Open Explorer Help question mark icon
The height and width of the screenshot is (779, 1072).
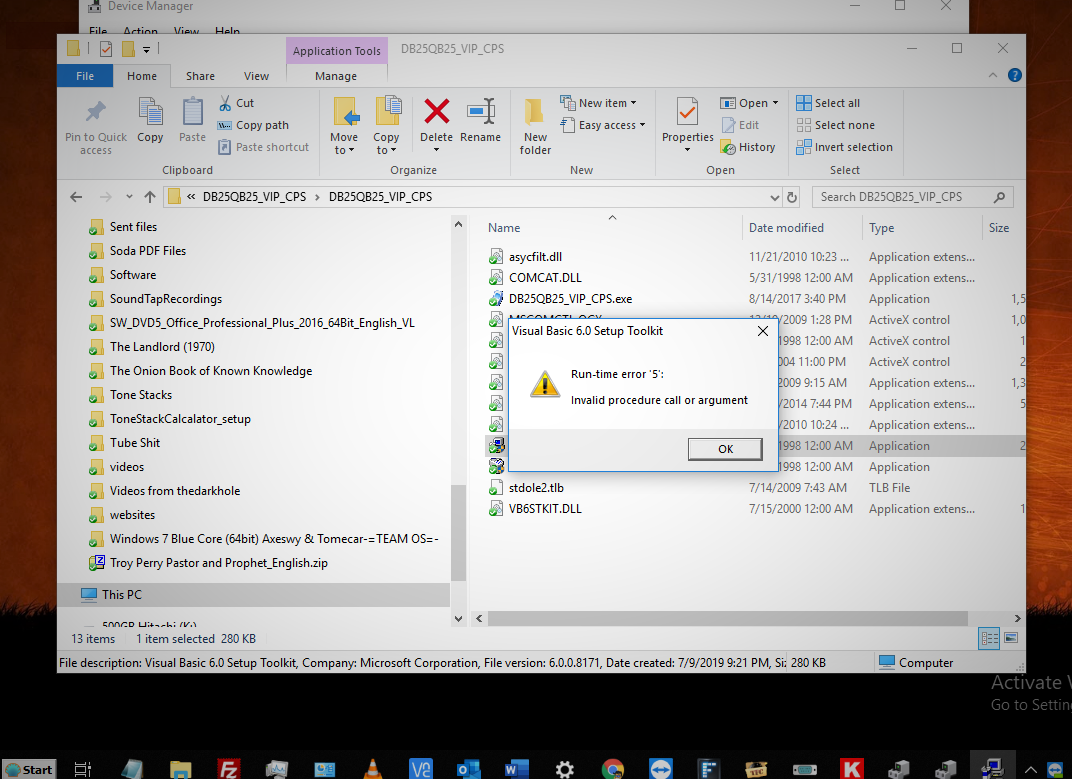point(1015,75)
